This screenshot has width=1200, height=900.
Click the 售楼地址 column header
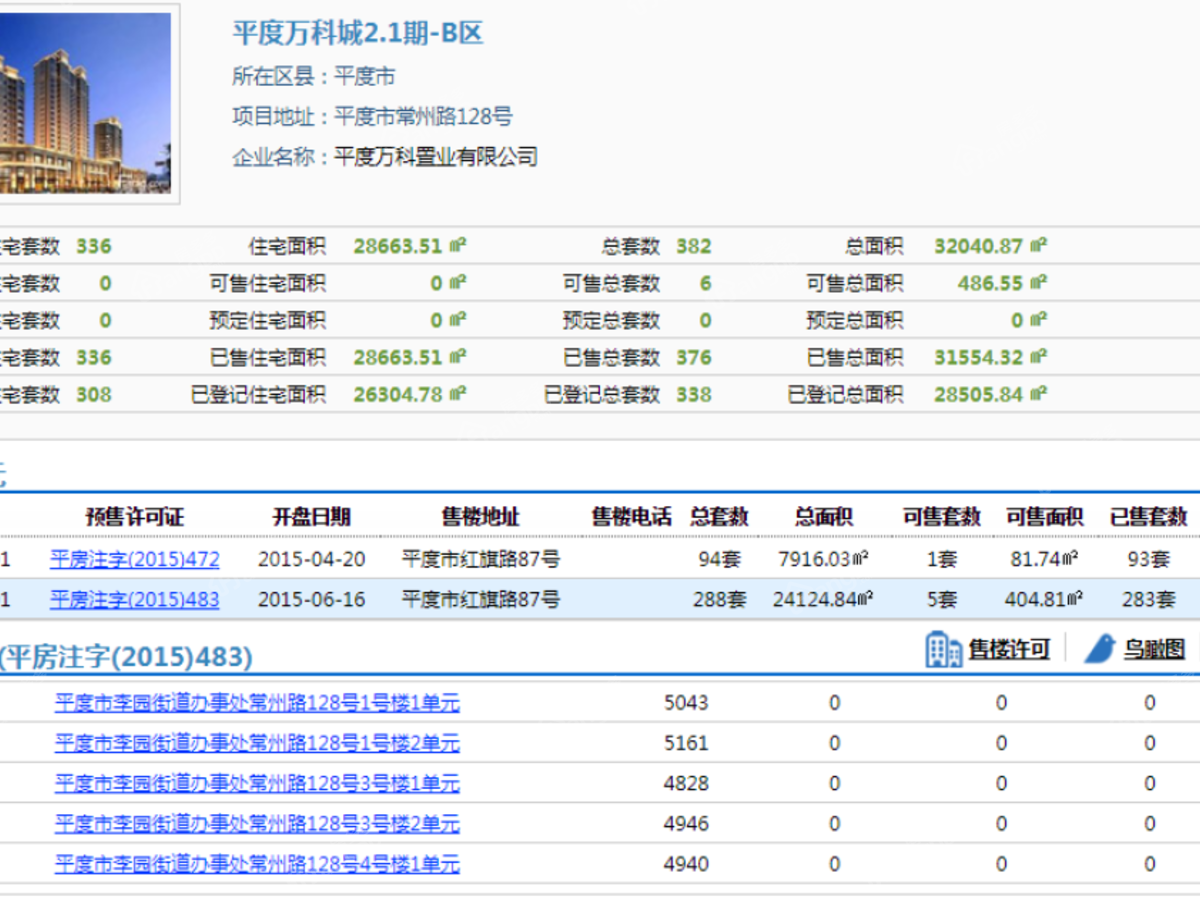(481, 517)
